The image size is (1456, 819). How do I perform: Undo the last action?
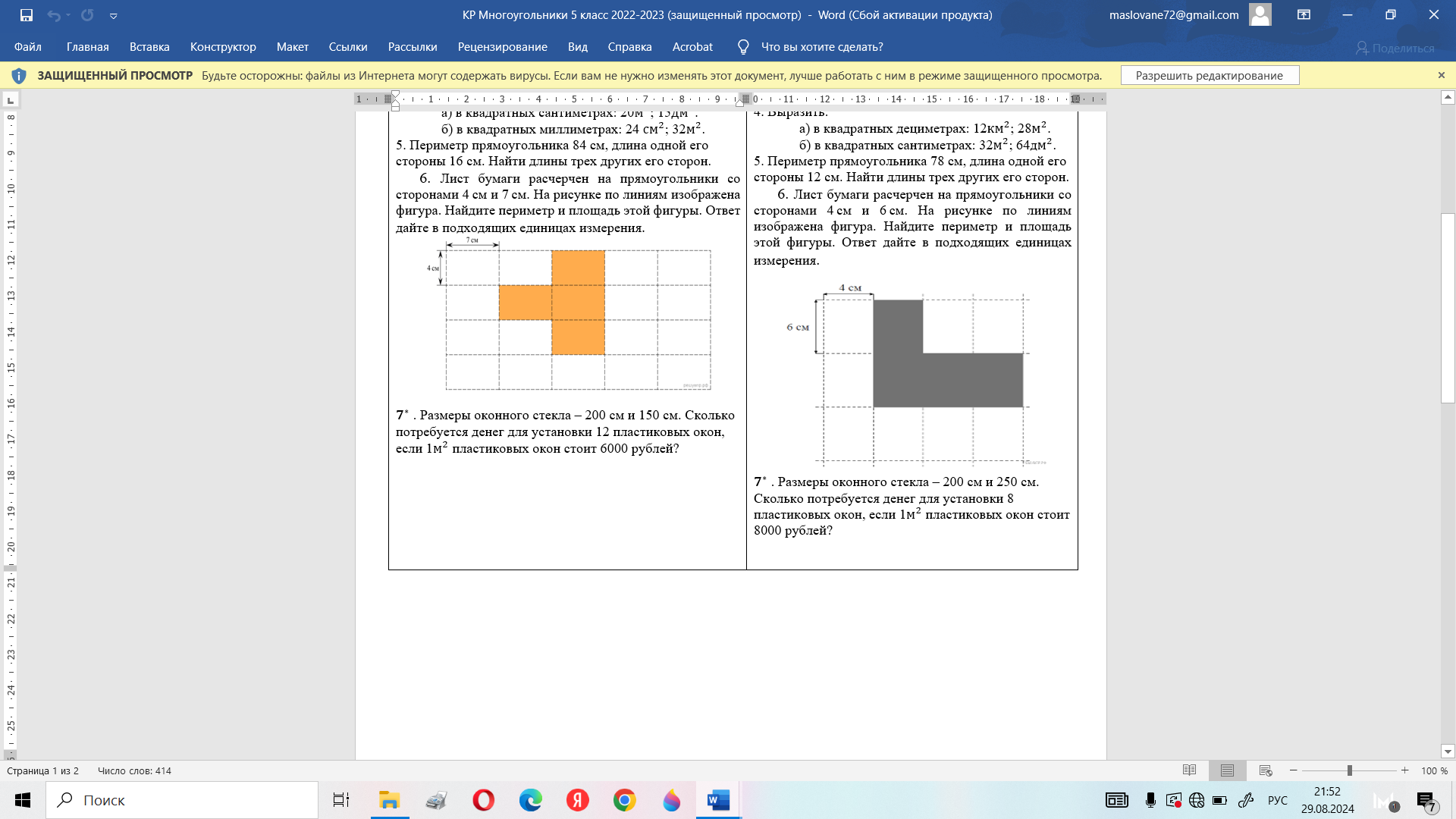[53, 15]
